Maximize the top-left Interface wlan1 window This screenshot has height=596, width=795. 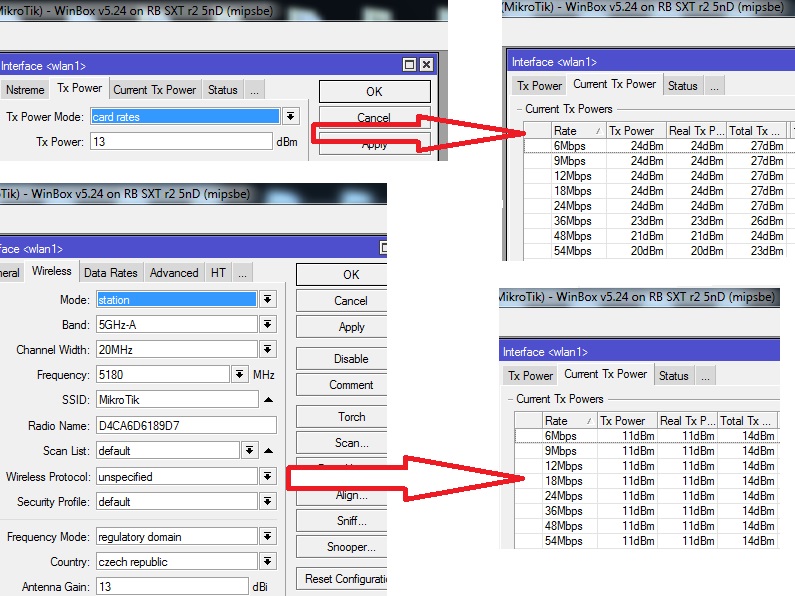(409, 64)
